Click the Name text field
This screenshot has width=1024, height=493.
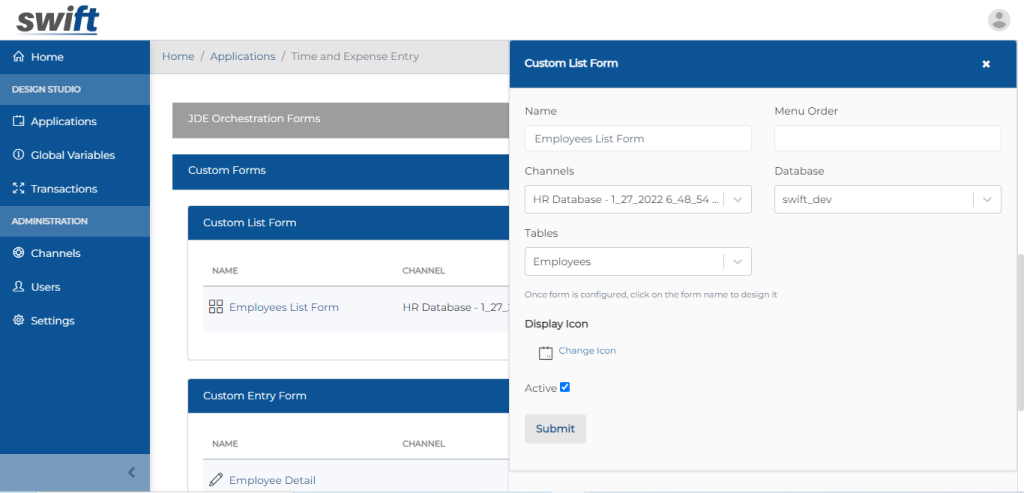[x=637, y=138]
